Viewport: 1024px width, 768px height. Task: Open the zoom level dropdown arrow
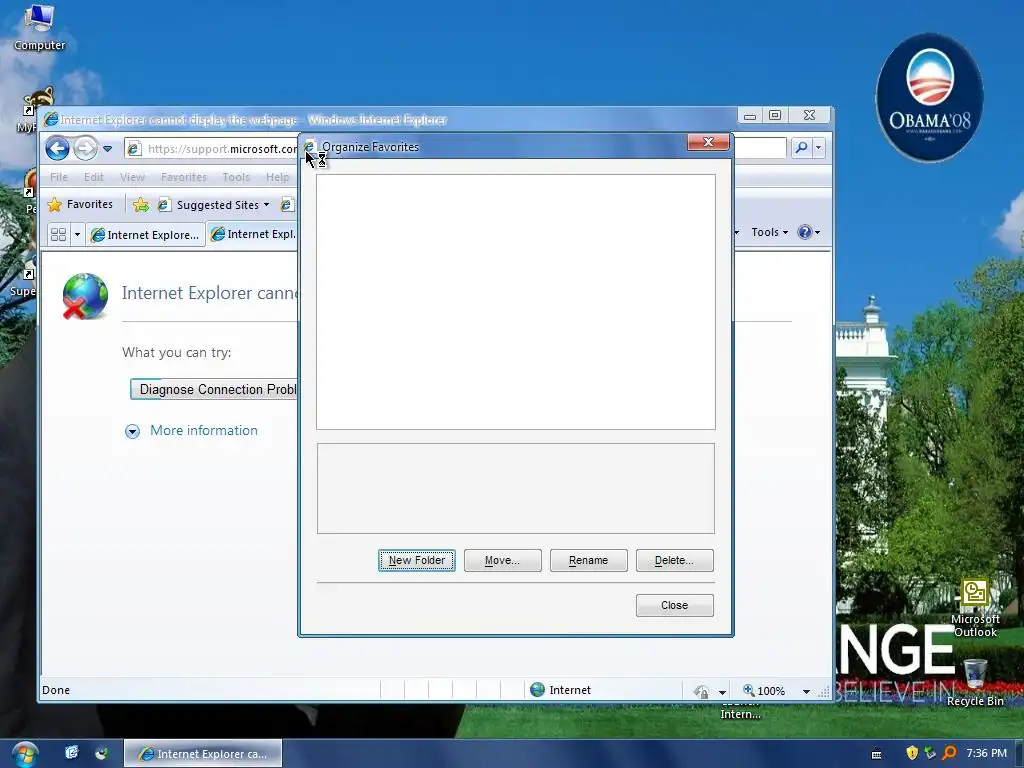point(807,692)
